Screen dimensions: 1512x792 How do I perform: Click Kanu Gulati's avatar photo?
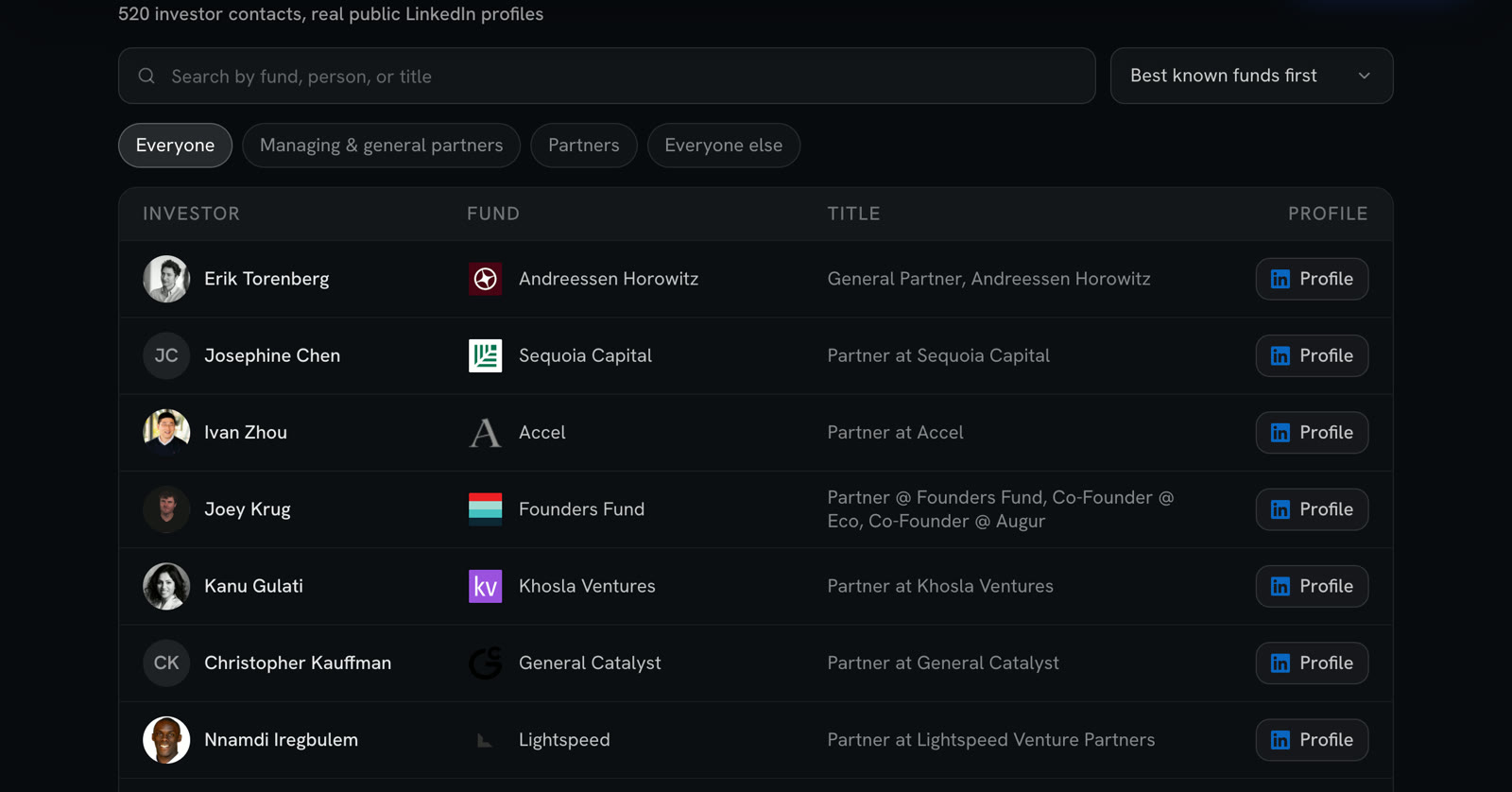pos(166,586)
